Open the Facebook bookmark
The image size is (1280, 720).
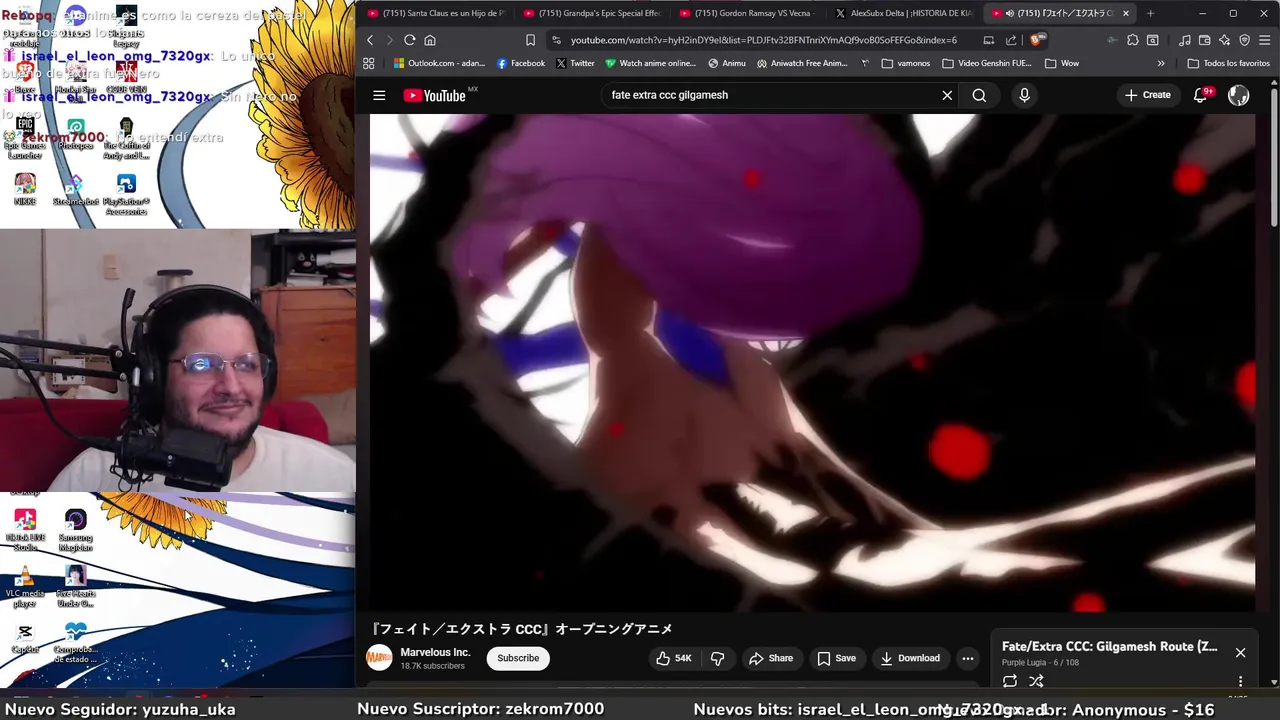[x=521, y=63]
